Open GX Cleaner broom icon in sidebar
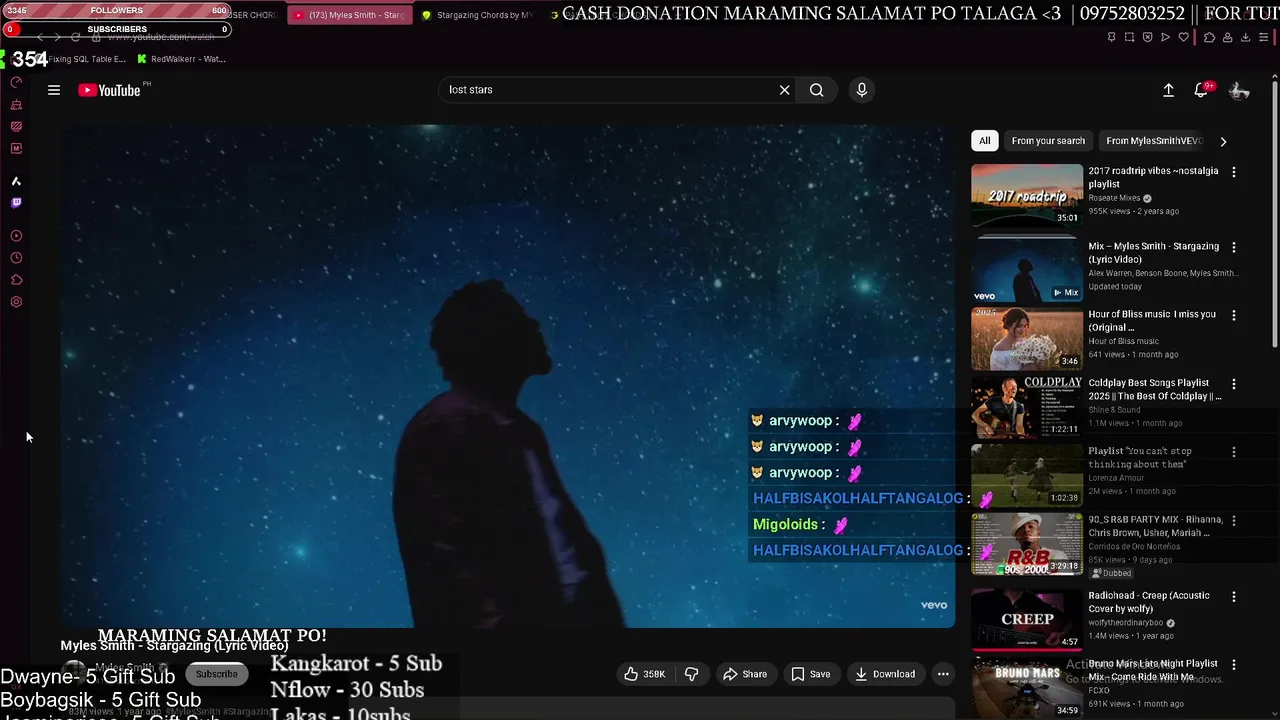1280x720 pixels. [x=16, y=104]
